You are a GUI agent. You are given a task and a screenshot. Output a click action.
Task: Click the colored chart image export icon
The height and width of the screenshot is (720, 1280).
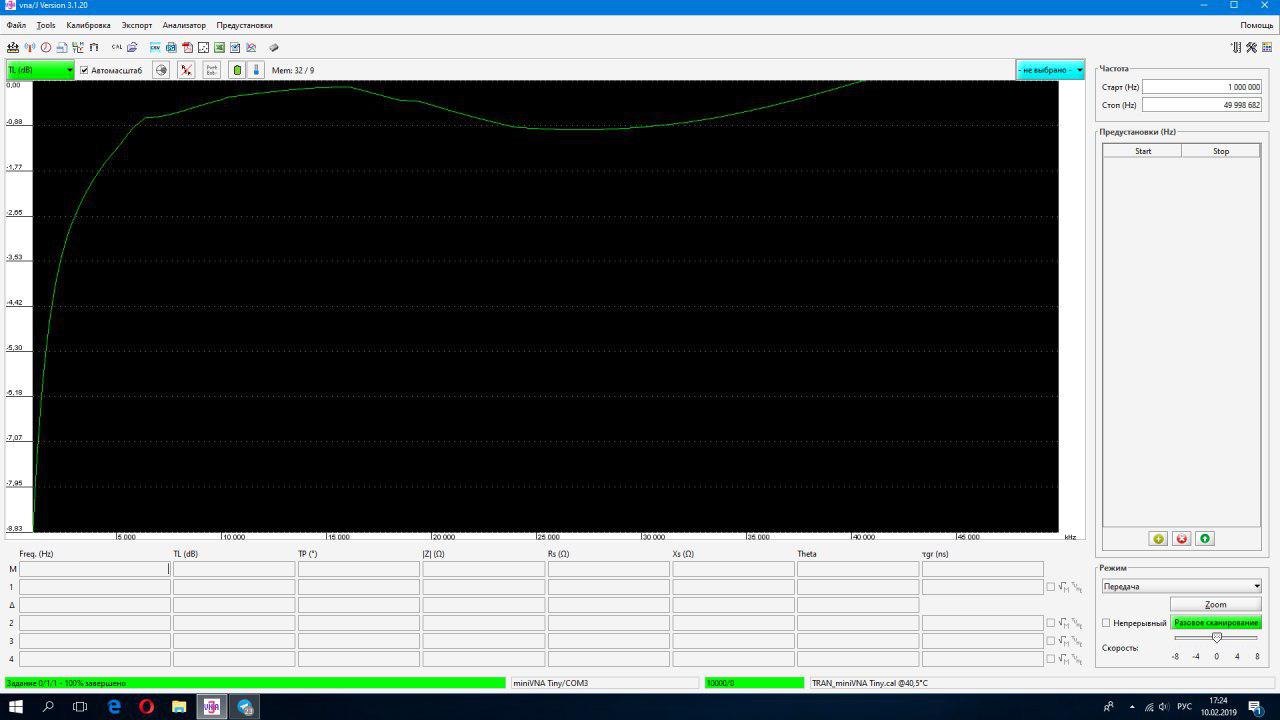pyautogui.click(x=251, y=47)
